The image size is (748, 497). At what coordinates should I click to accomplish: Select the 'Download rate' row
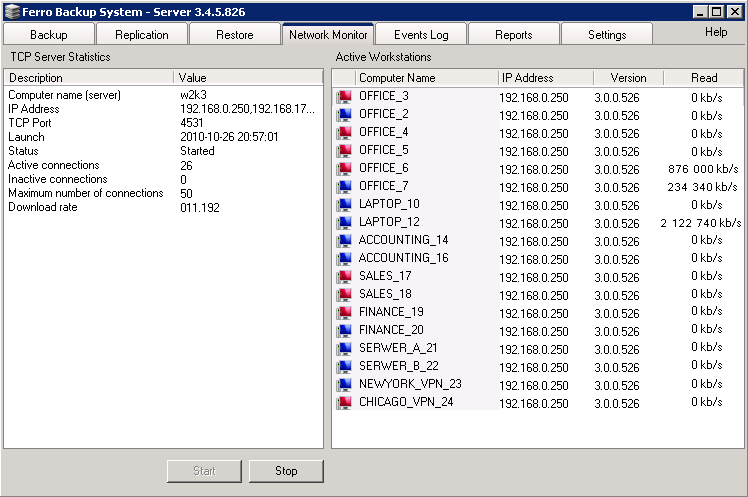tap(163, 207)
